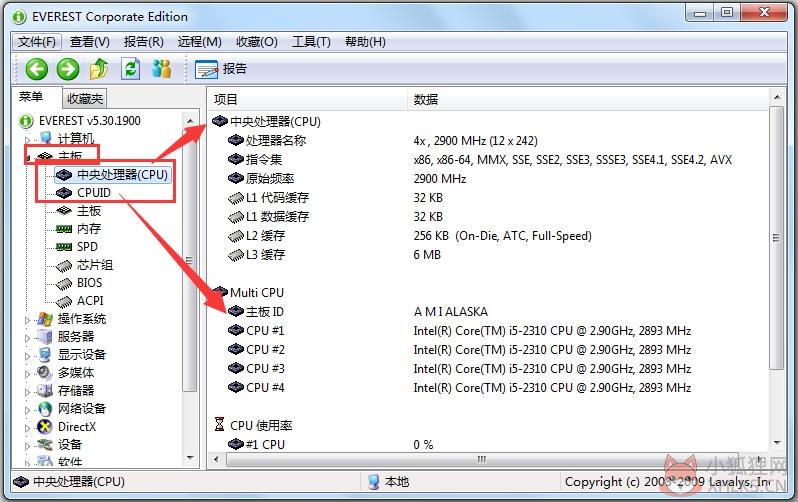Open the 工具(T) menu
Viewport: 798px width, 502px height.
311,42
